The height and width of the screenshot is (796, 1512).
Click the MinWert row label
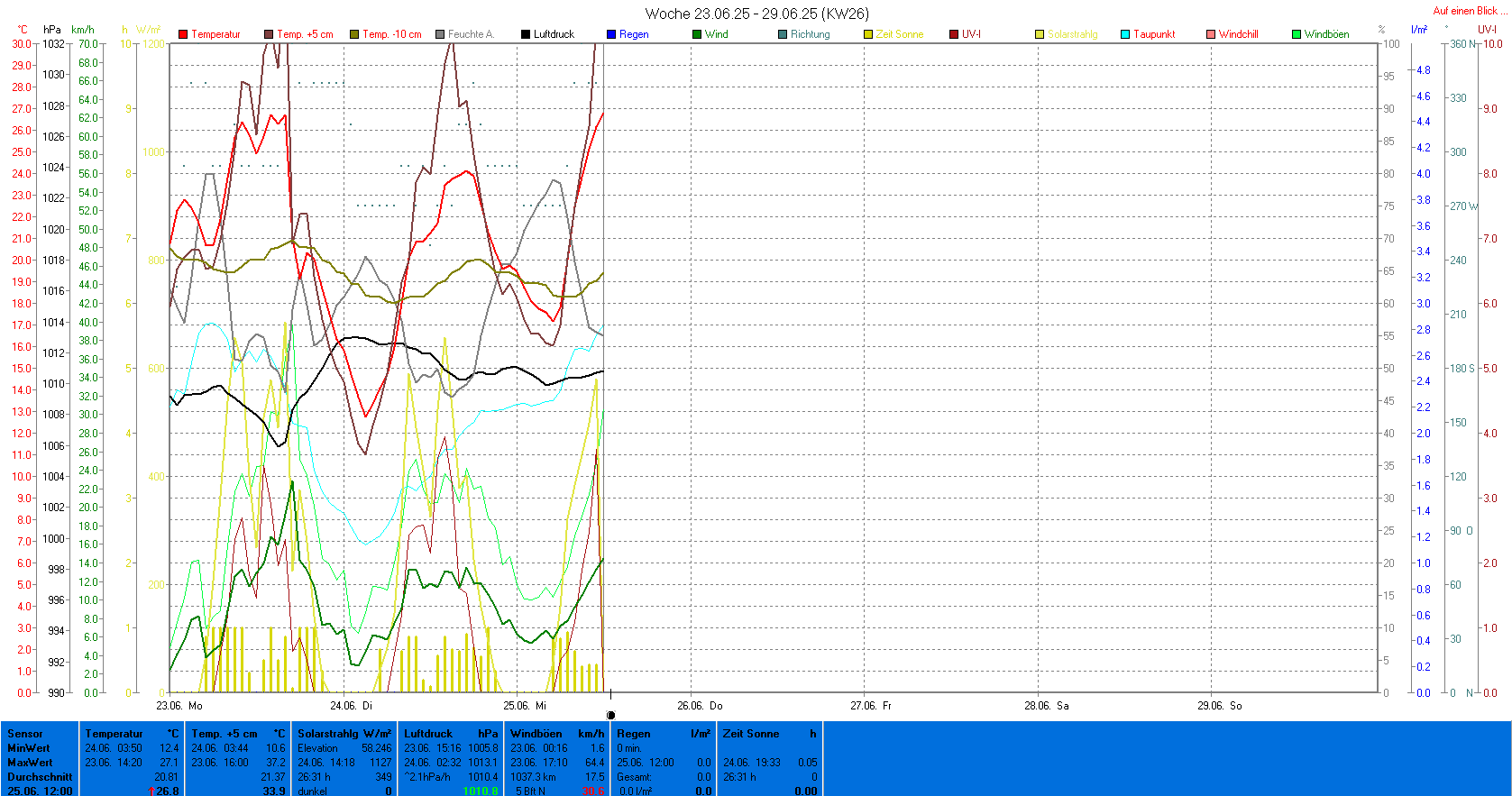29,748
